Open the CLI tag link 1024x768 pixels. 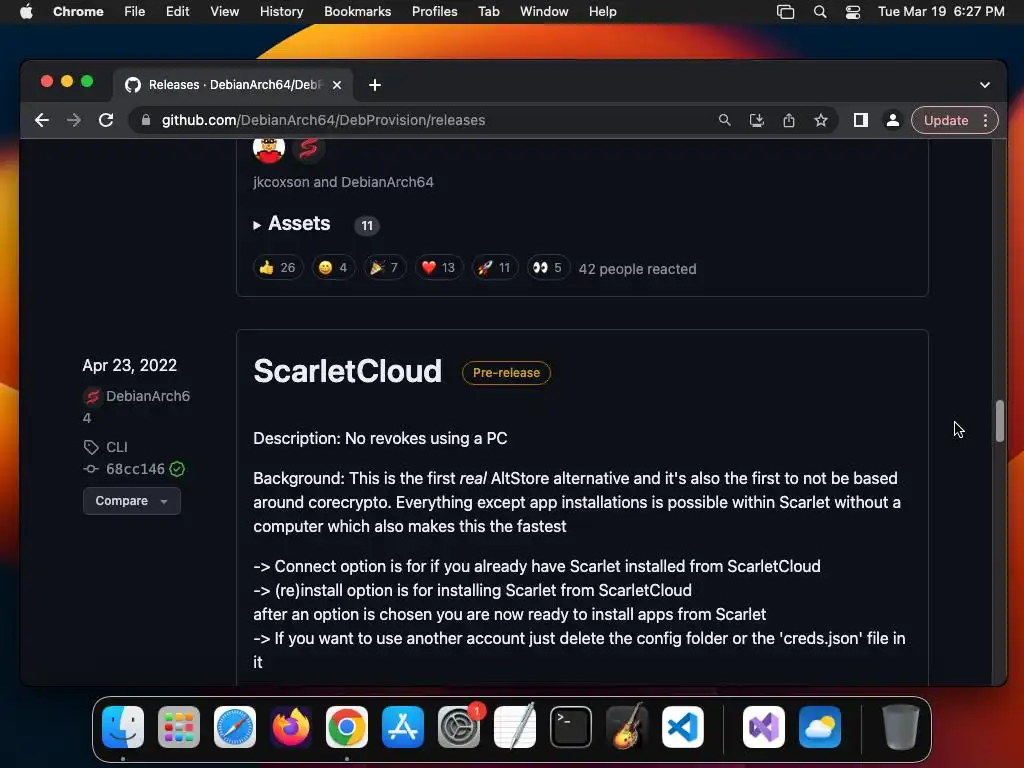[117, 447]
